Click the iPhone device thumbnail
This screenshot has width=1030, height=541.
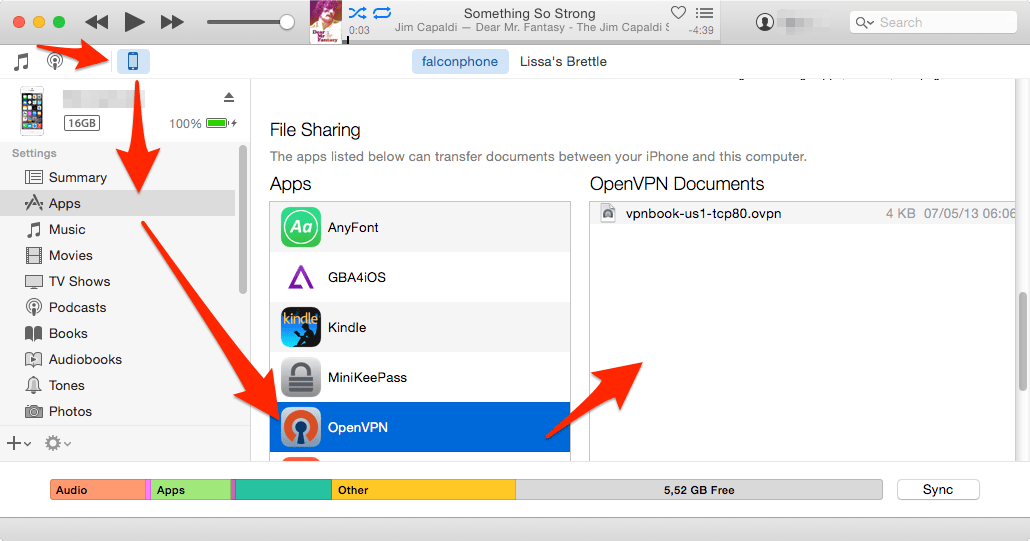[x=32, y=111]
